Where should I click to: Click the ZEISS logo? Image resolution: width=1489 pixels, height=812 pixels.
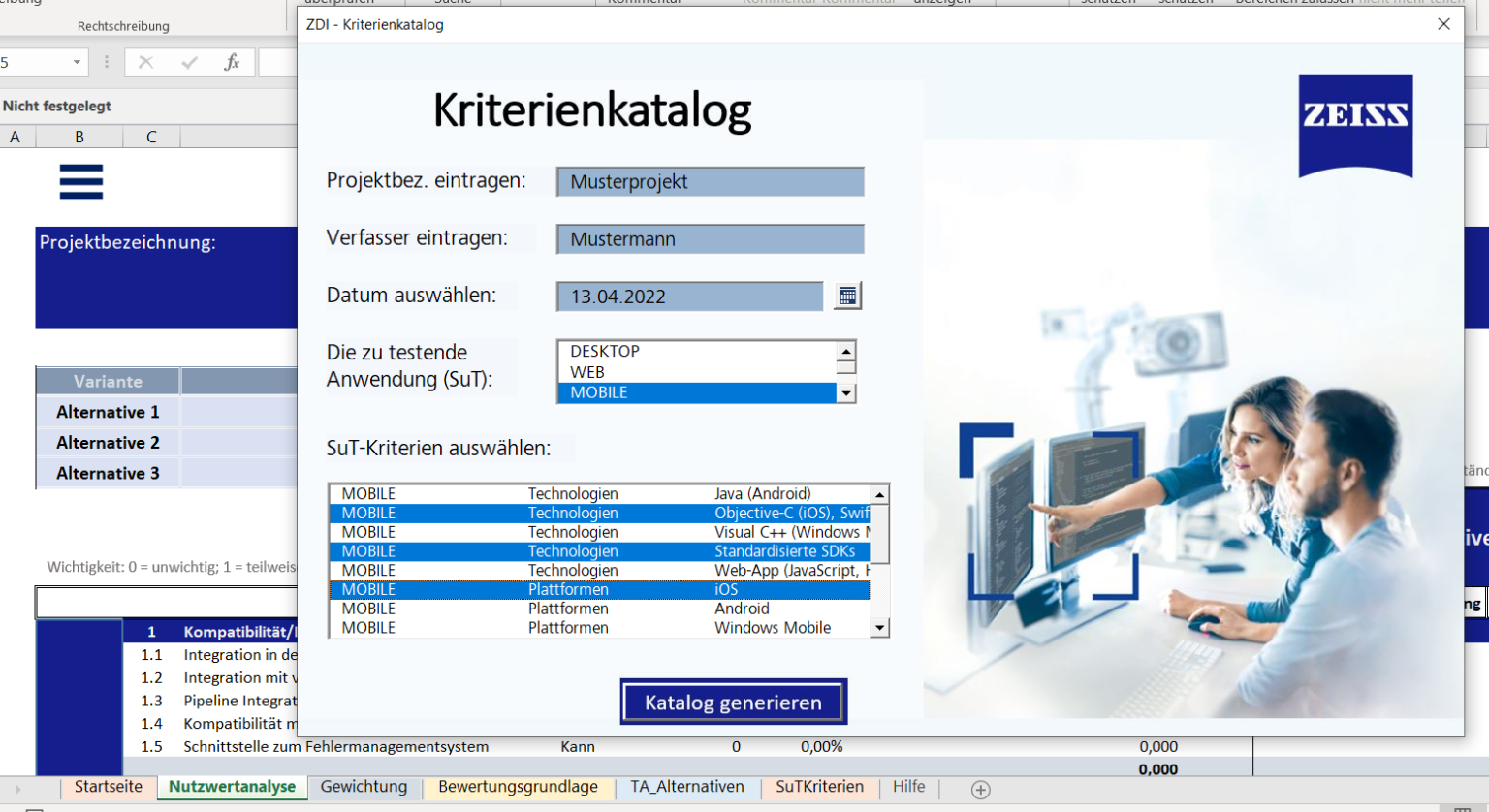click(x=1355, y=124)
